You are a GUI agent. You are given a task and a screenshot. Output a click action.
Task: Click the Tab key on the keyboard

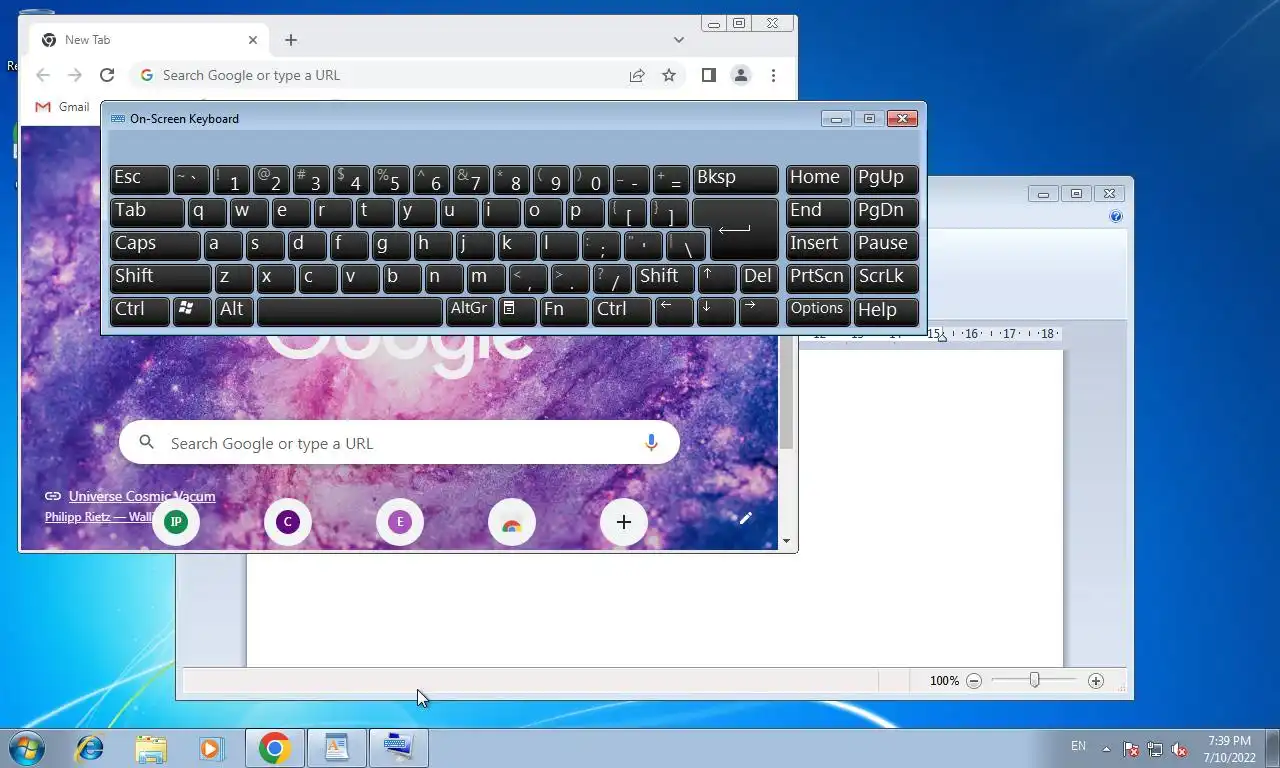(147, 212)
